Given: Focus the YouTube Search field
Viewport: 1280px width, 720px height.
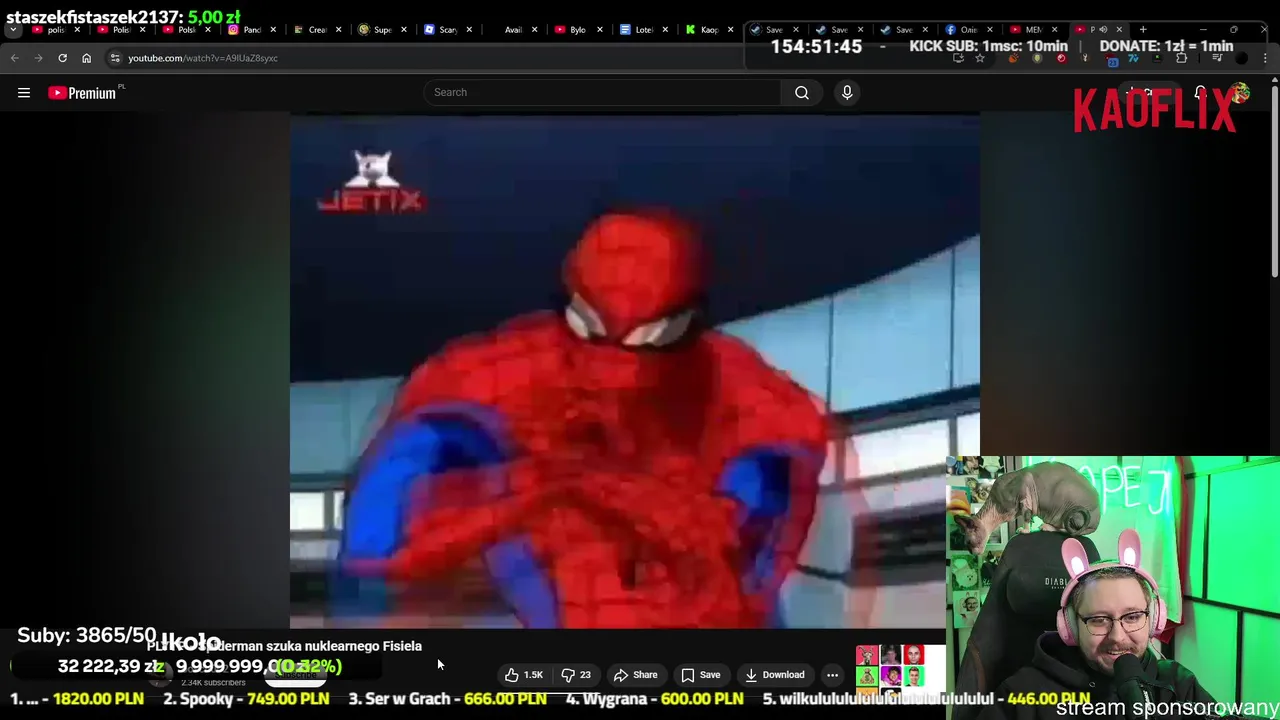Looking at the screenshot, I should coord(603,92).
